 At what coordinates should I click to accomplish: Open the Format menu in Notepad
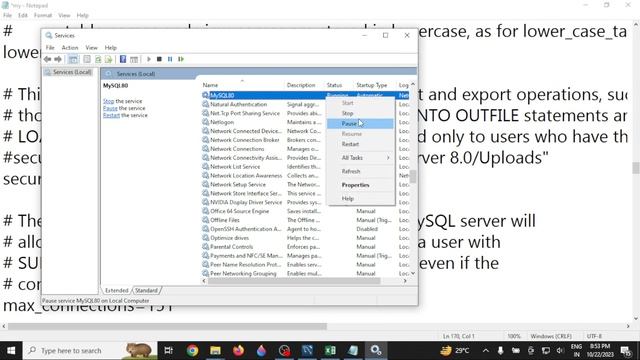[43, 15]
